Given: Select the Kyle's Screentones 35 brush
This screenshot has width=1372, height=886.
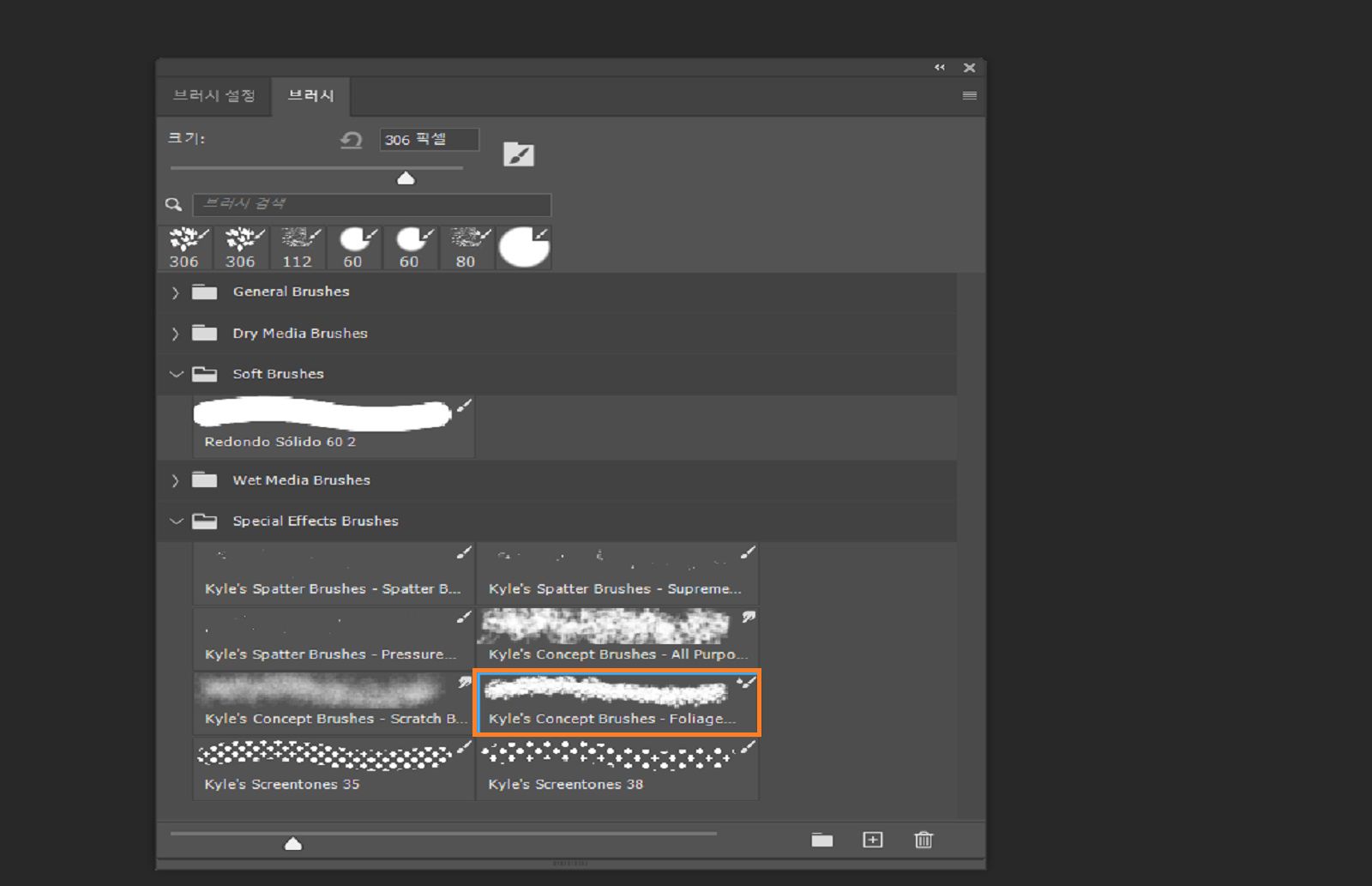Looking at the screenshot, I should tap(334, 768).
